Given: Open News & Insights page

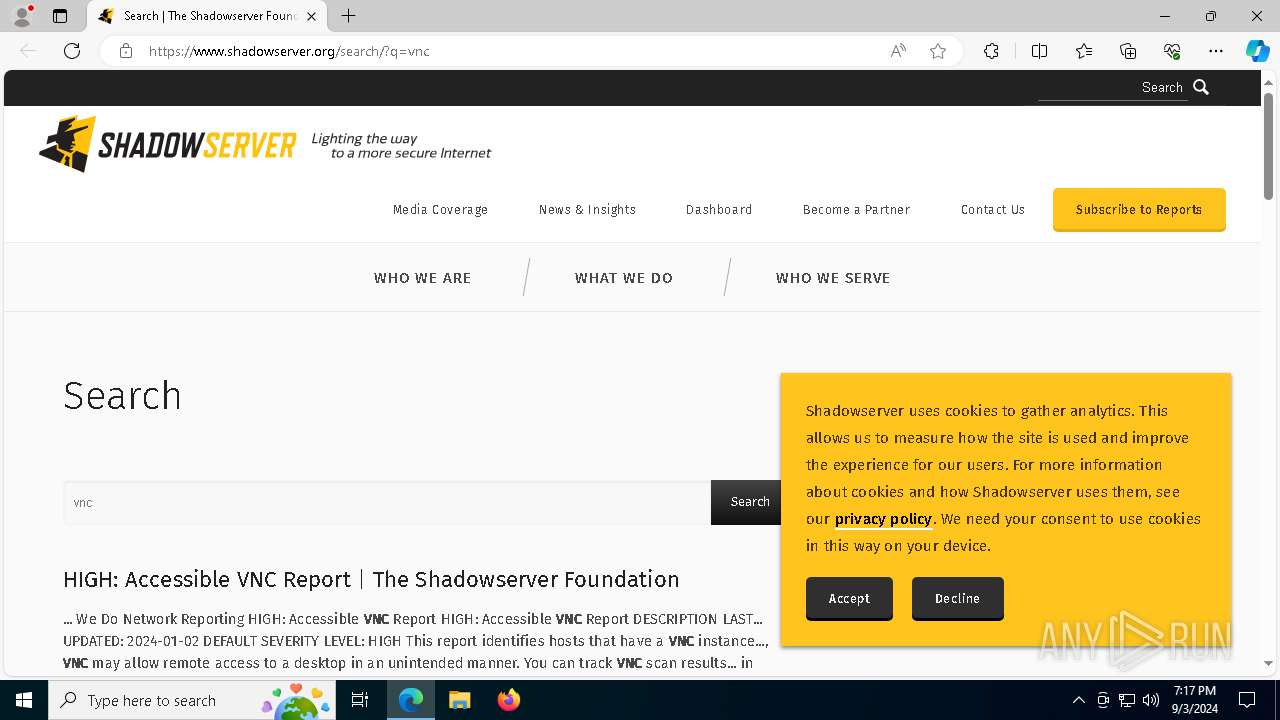Looking at the screenshot, I should point(587,210).
